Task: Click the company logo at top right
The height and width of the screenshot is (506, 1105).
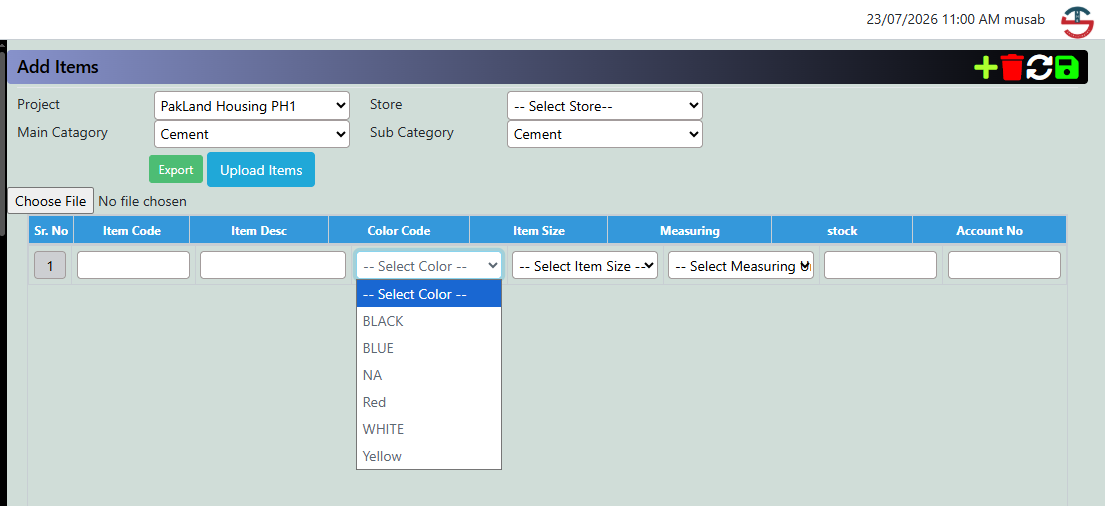Action: tap(1077, 23)
